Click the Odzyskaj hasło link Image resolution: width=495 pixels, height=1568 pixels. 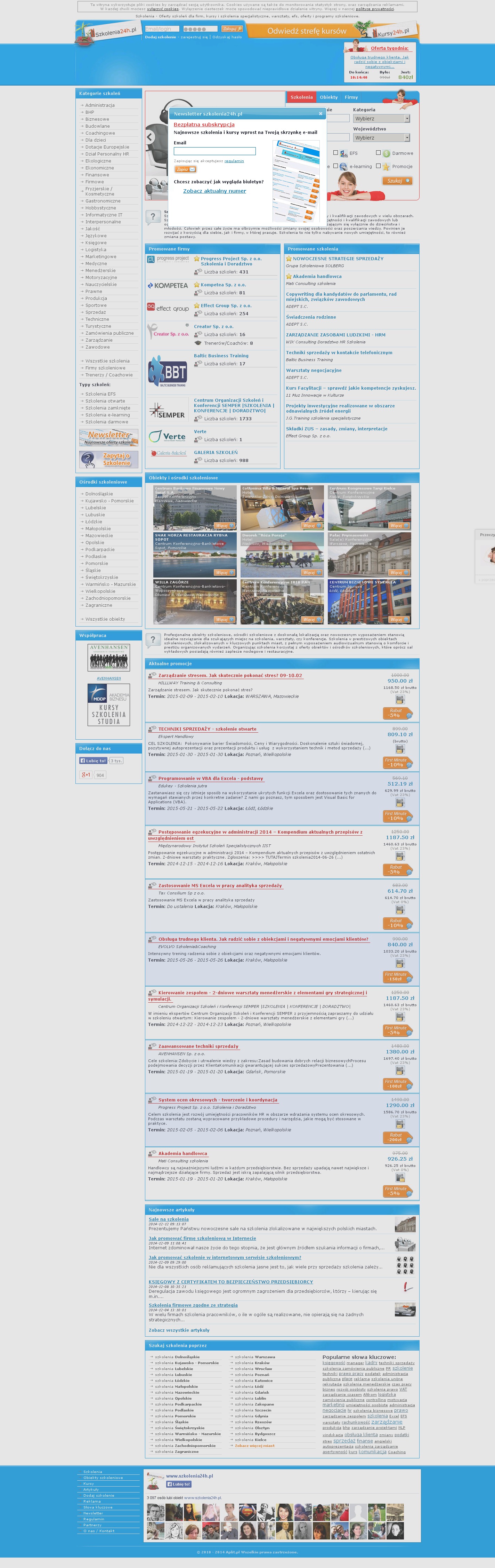click(x=227, y=37)
